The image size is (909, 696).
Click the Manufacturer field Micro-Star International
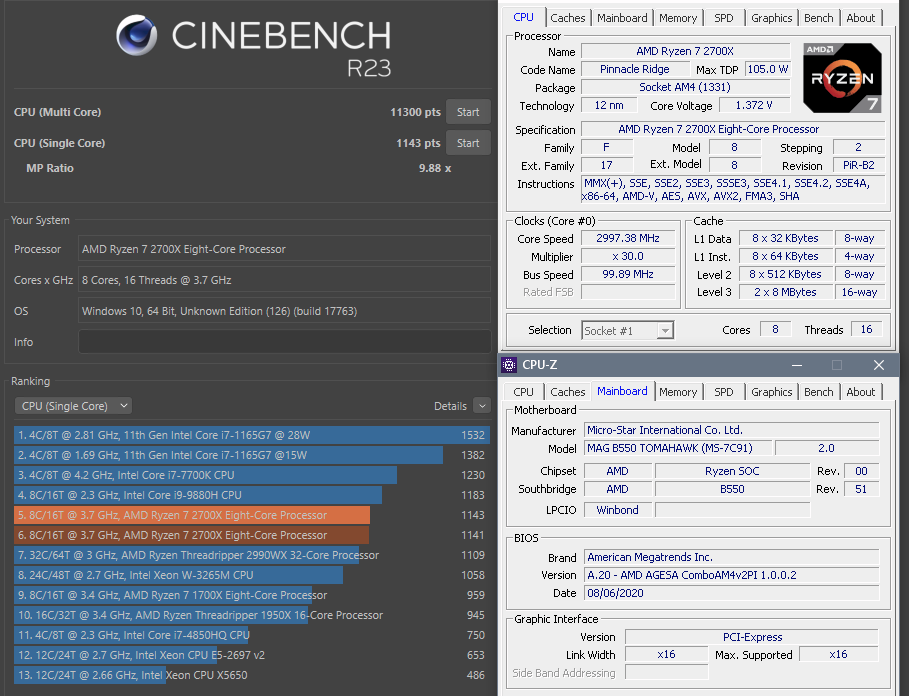click(x=732, y=430)
